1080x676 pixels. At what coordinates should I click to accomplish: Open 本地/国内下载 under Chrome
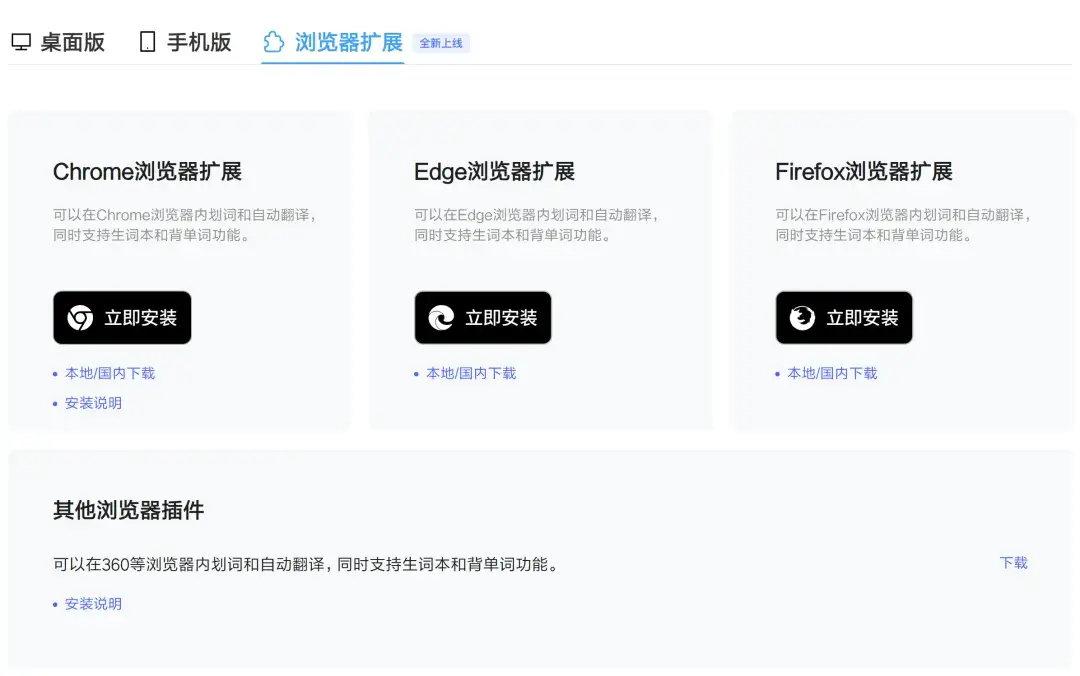[x=110, y=373]
